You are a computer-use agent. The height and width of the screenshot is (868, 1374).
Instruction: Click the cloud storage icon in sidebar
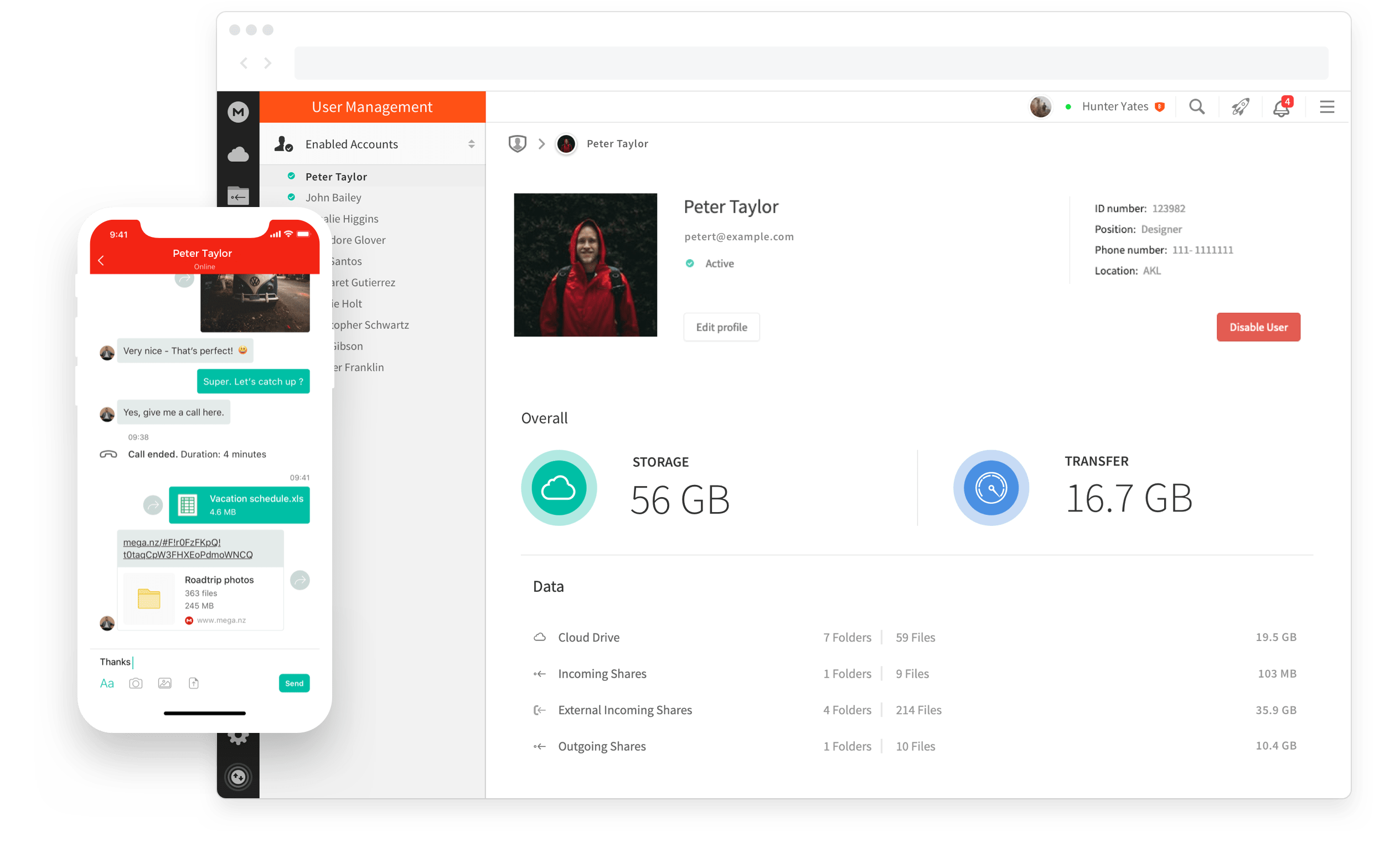click(238, 154)
